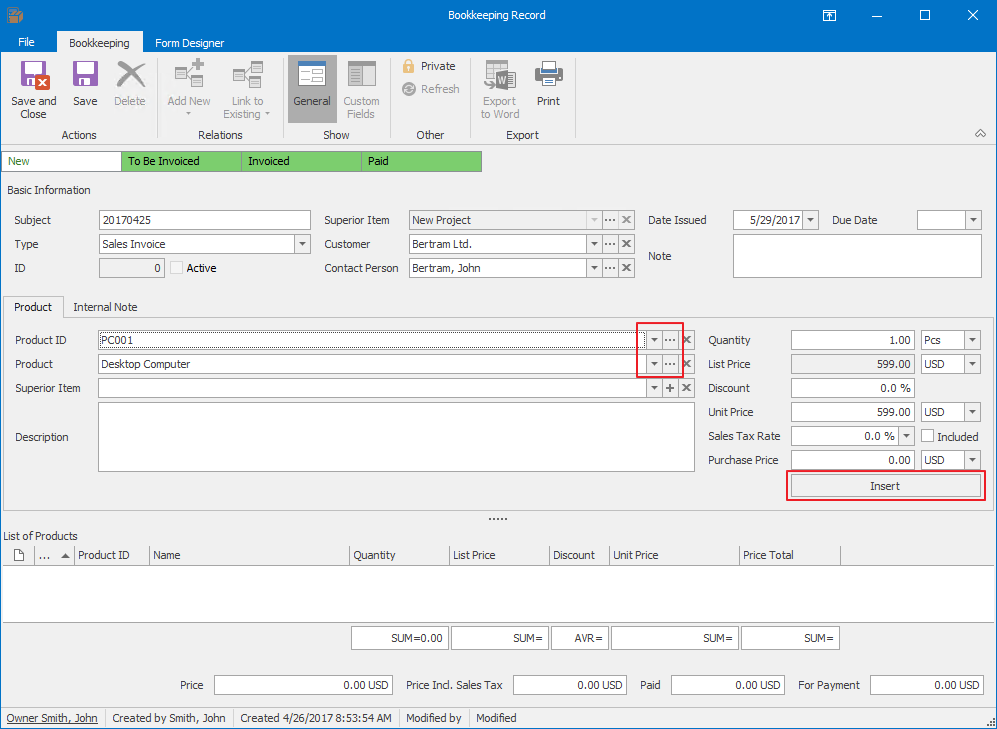Image resolution: width=997 pixels, height=729 pixels.
Task: Open the Contact Person dropdown arrow
Action: click(x=594, y=268)
